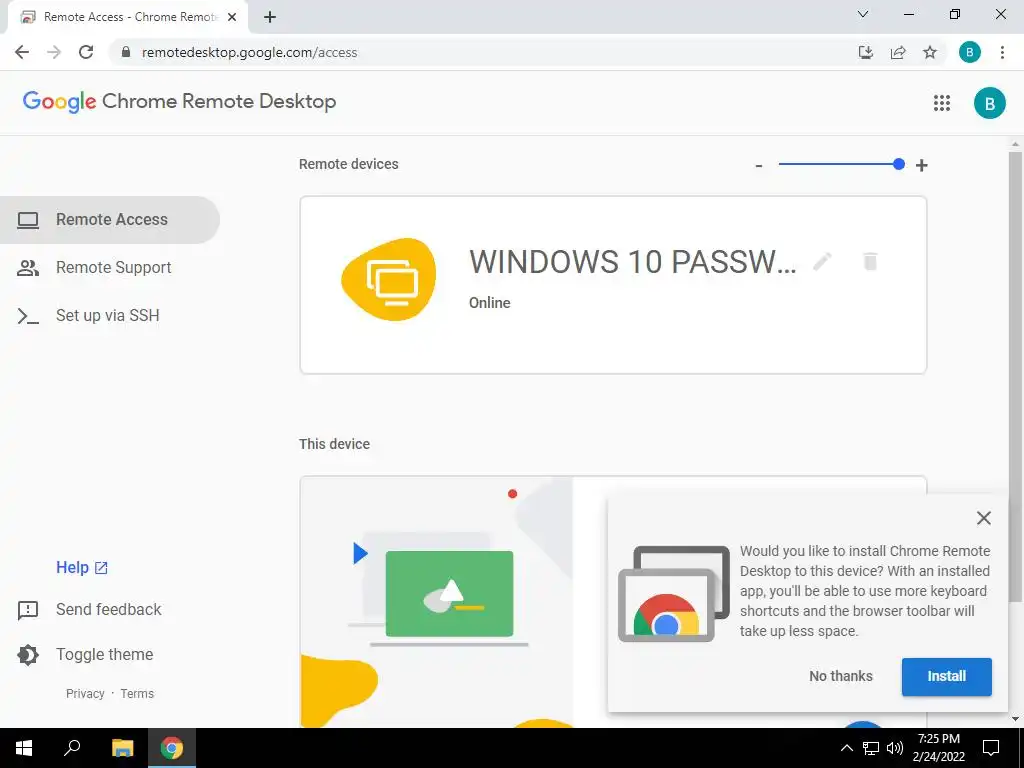Open the tab search dropdown chevron
The width and height of the screenshot is (1024, 768).
[863, 14]
